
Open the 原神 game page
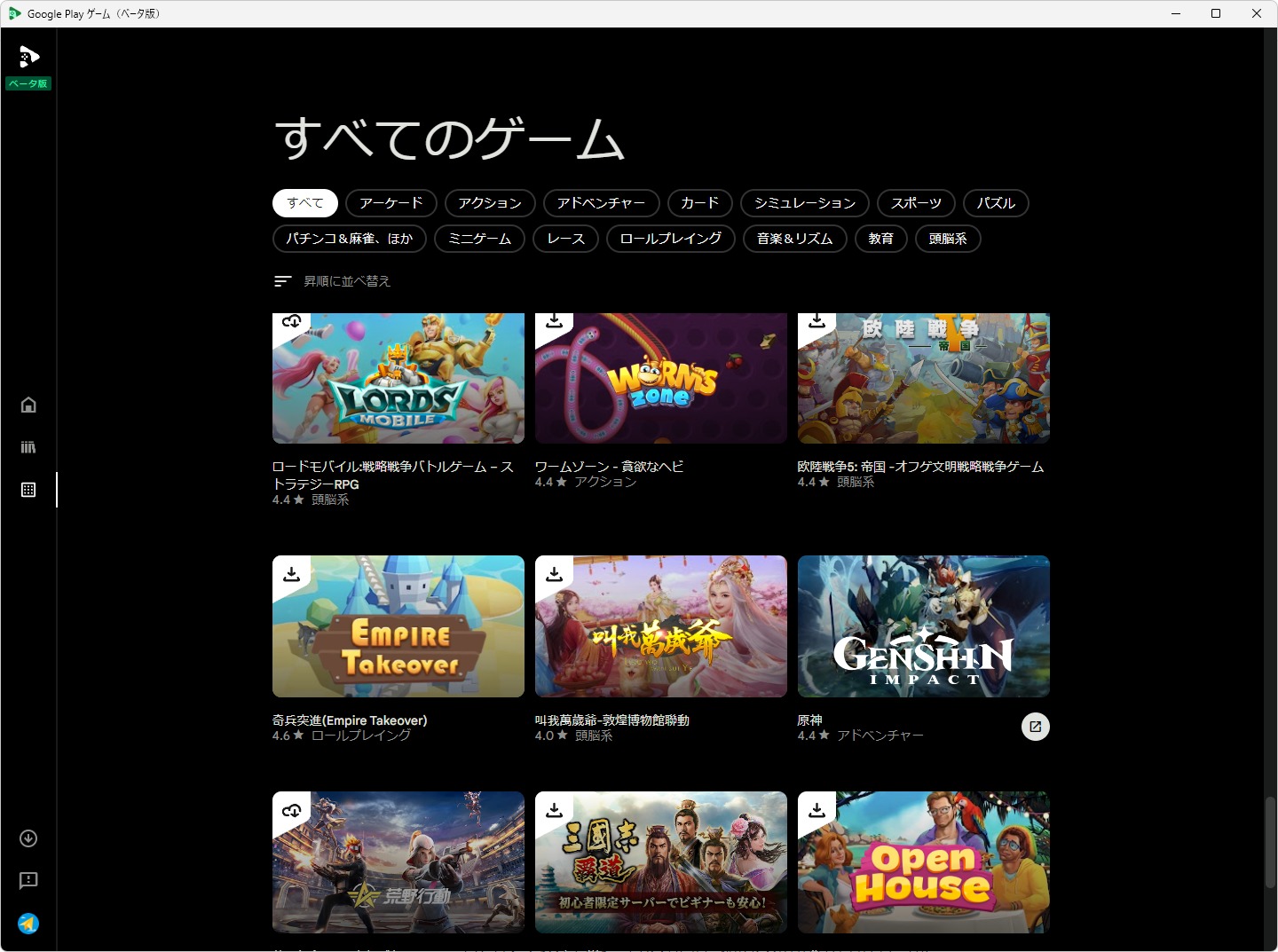coord(923,626)
